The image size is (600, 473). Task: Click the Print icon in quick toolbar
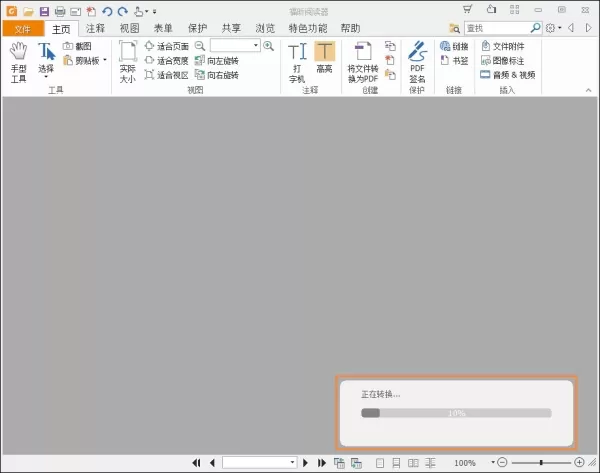[x=60, y=11]
